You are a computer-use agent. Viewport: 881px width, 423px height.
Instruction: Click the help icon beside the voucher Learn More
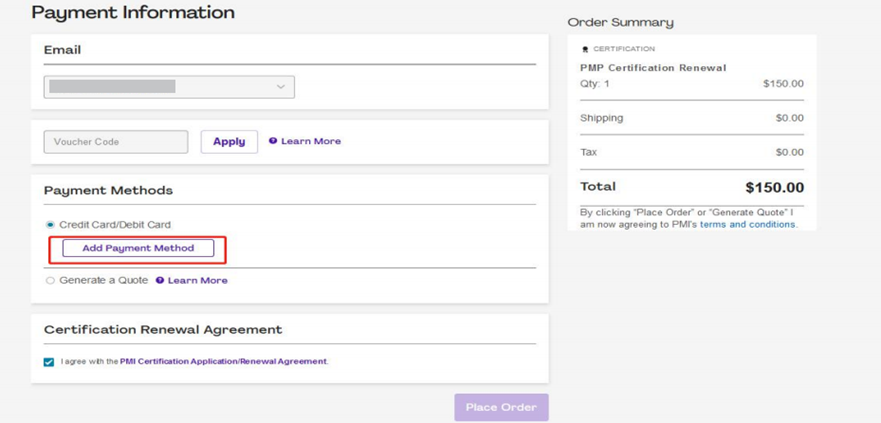point(273,142)
